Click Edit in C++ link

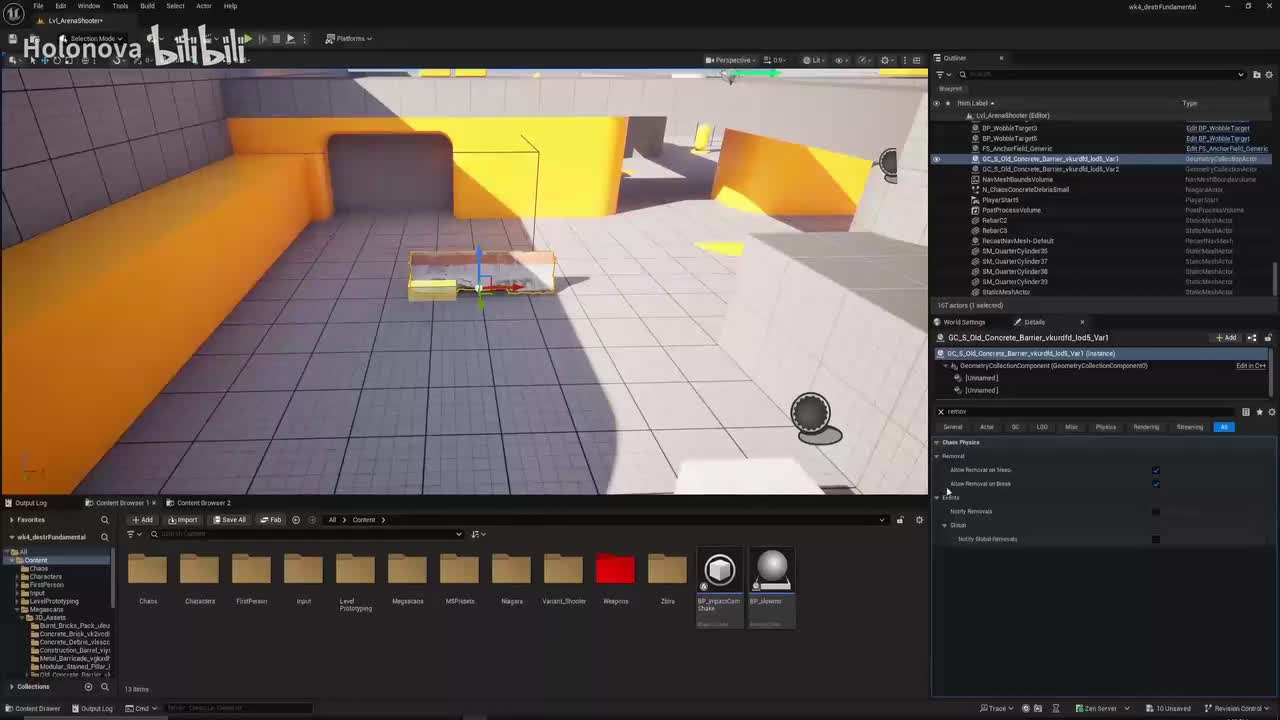click(x=1251, y=366)
